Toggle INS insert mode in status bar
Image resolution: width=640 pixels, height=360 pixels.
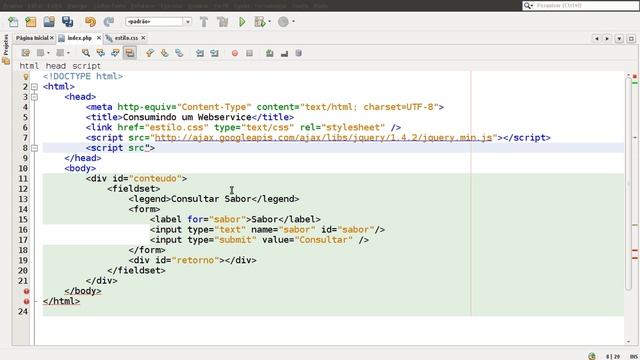pos(633,356)
